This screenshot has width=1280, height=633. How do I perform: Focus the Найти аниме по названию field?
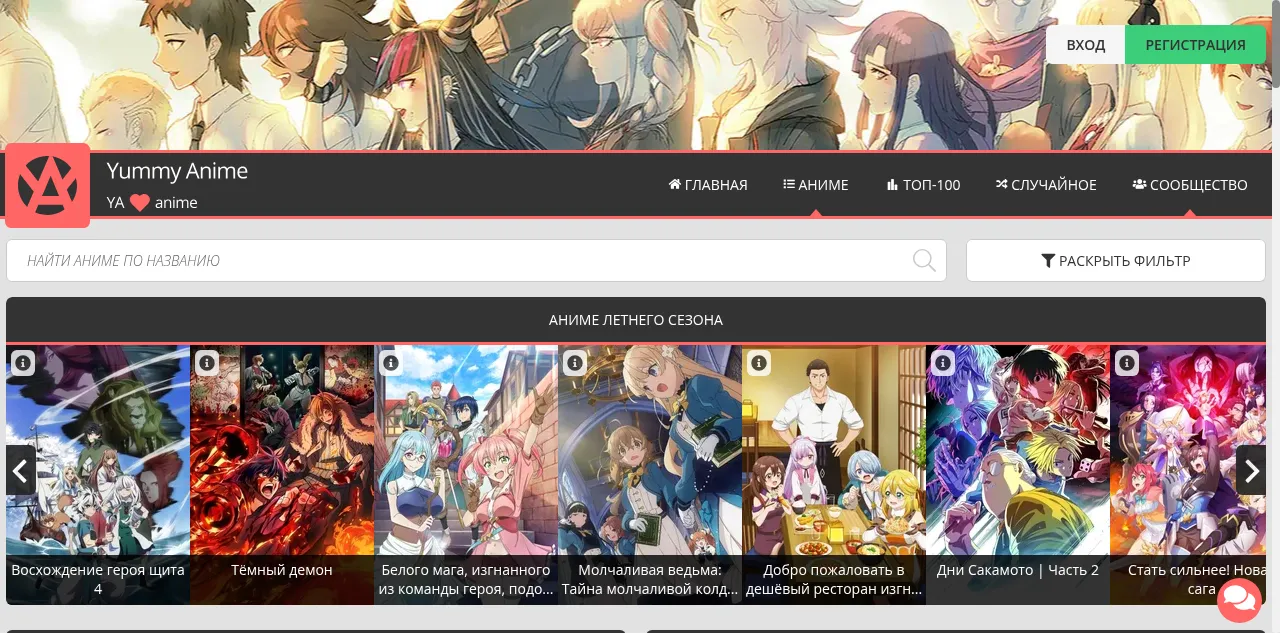click(476, 261)
